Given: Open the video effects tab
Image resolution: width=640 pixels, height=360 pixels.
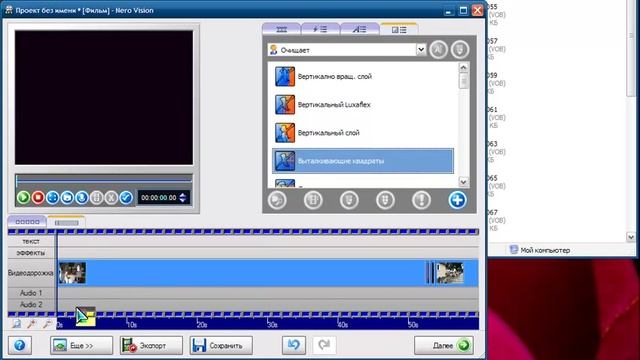Looking at the screenshot, I should click(x=320, y=29).
